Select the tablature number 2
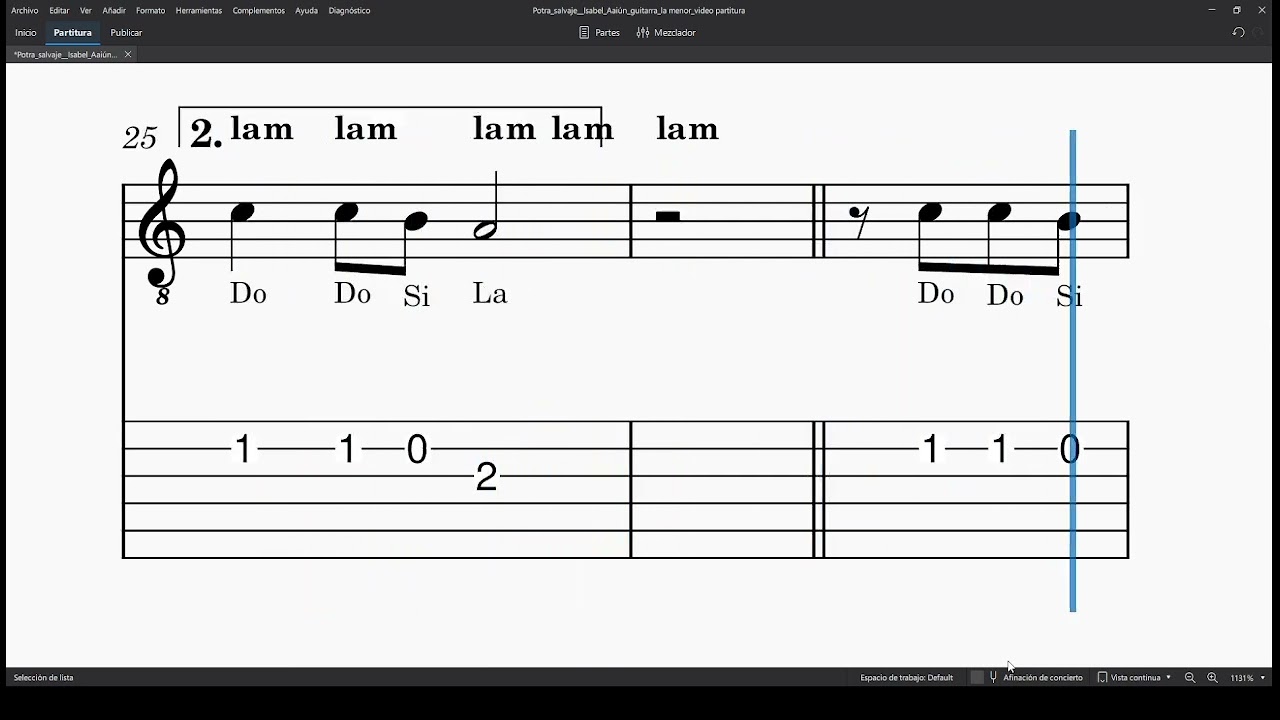1280x720 pixels. tap(486, 477)
